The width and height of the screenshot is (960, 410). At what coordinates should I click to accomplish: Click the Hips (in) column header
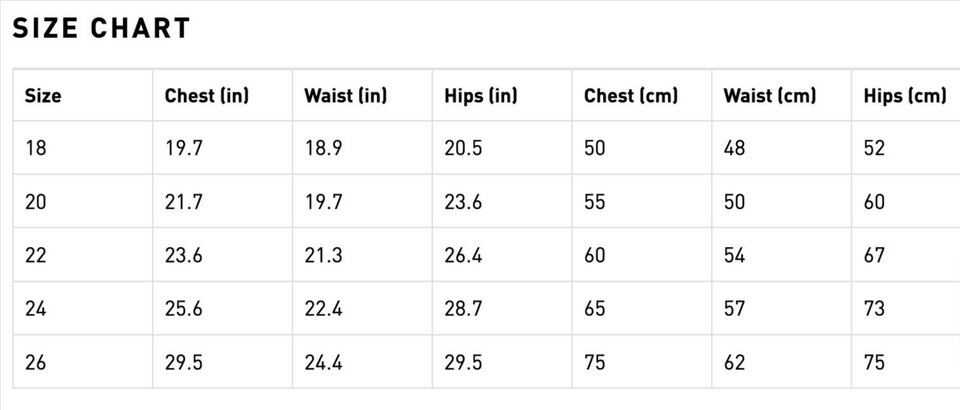(480, 96)
